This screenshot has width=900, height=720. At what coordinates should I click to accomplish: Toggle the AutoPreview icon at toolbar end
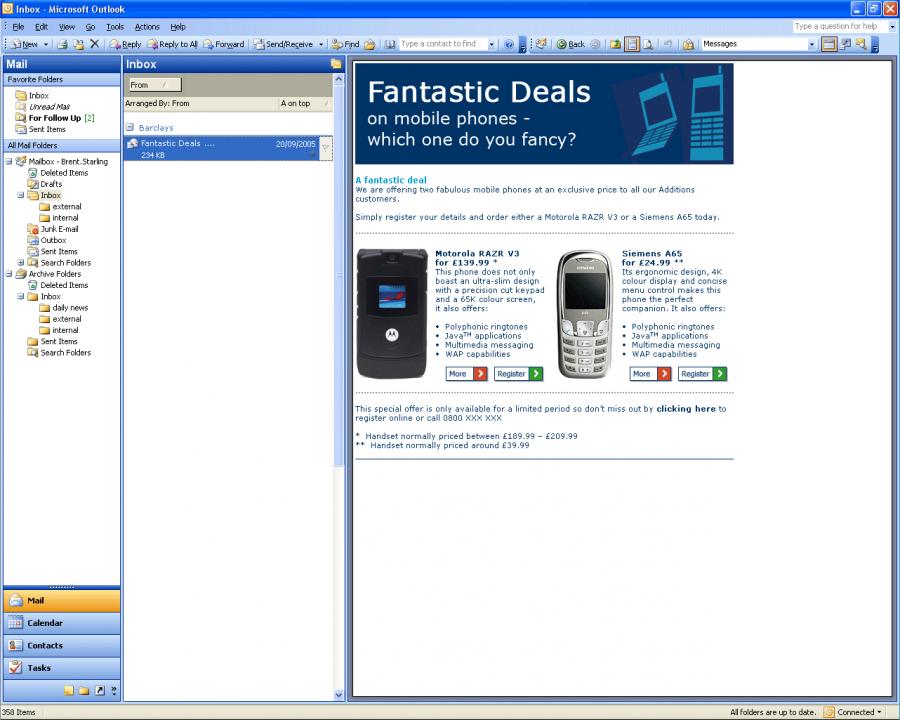pos(861,44)
